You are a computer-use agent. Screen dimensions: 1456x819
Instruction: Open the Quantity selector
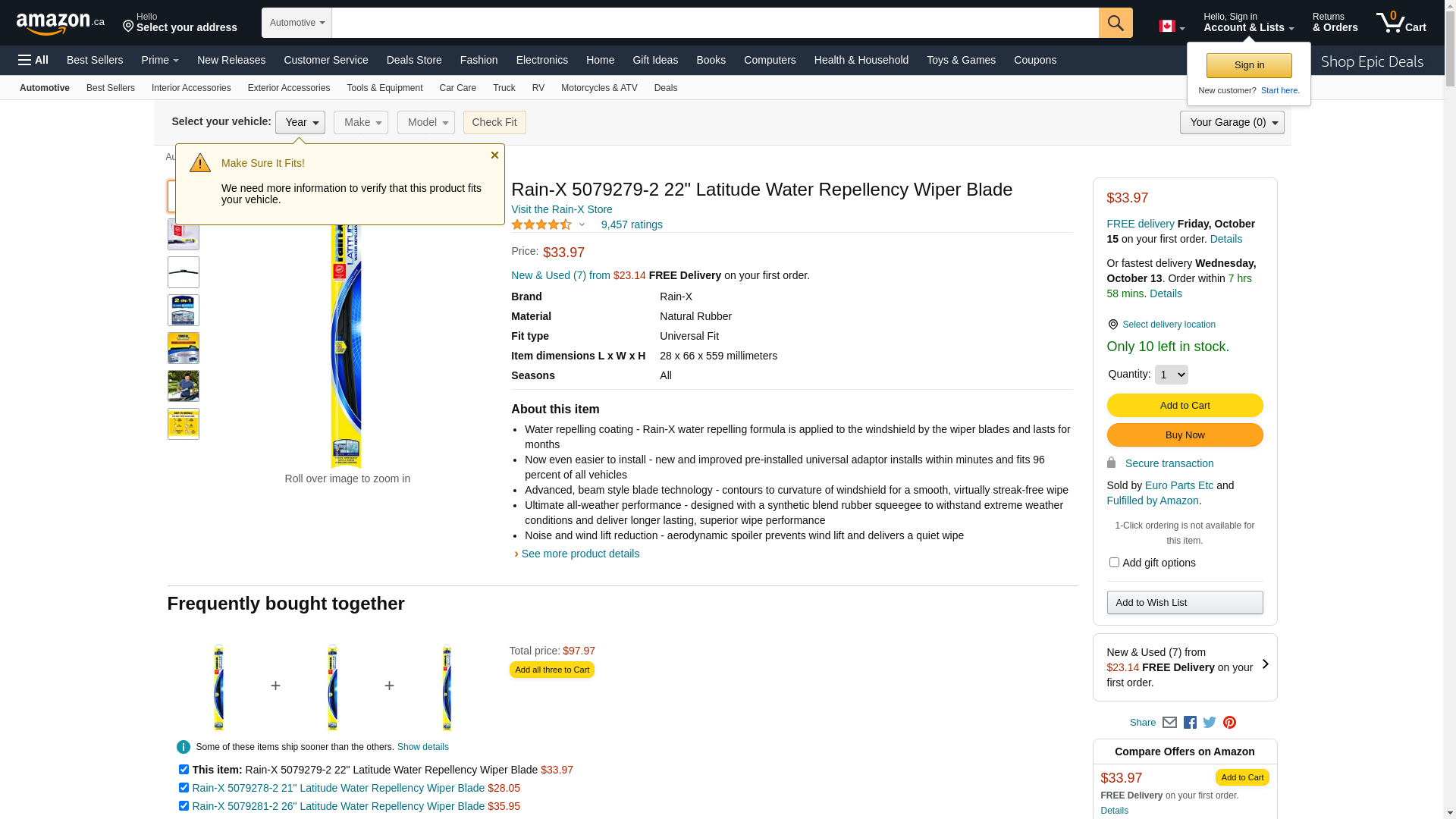coord(1171,375)
